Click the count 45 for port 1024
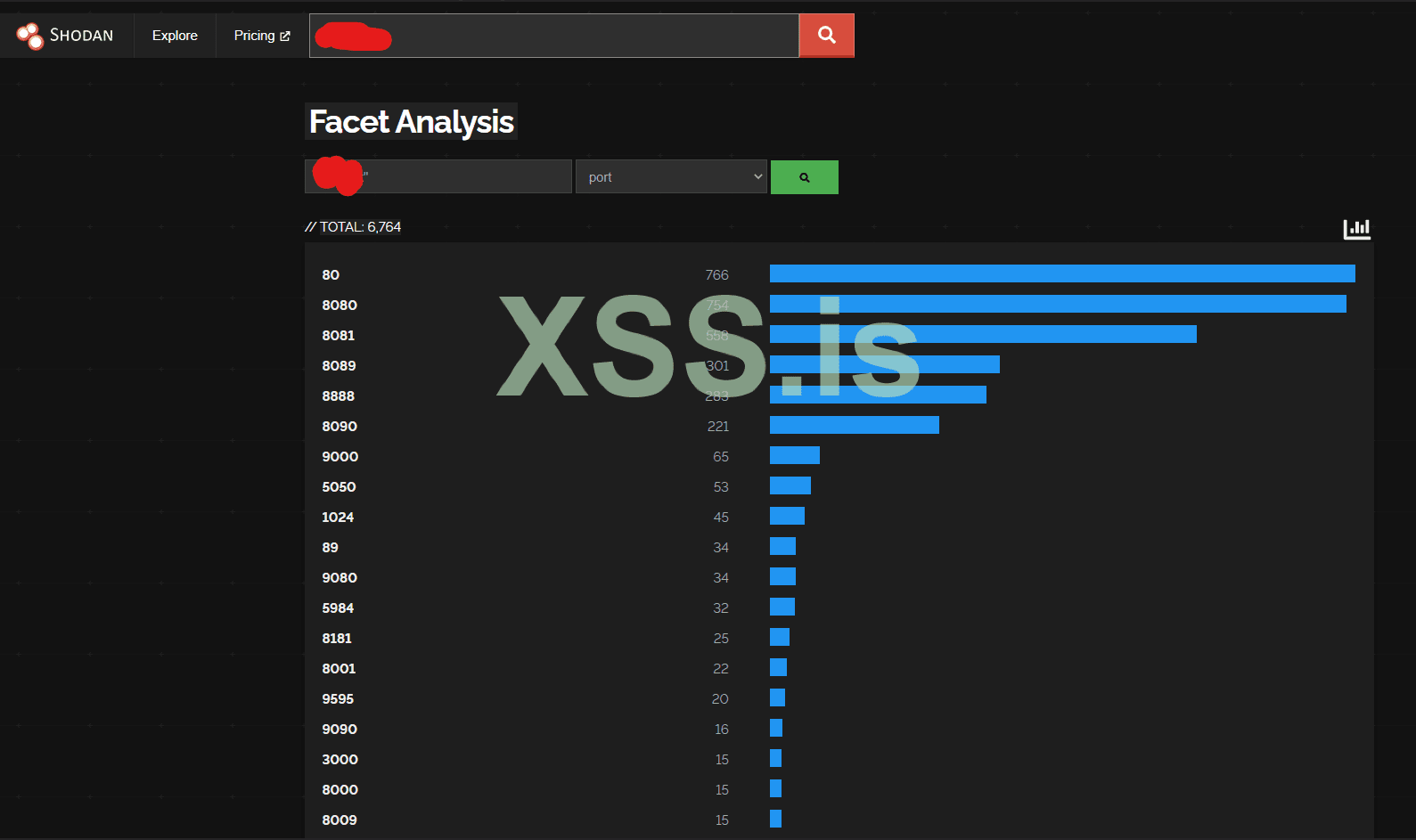This screenshot has width=1416, height=840. point(721,517)
